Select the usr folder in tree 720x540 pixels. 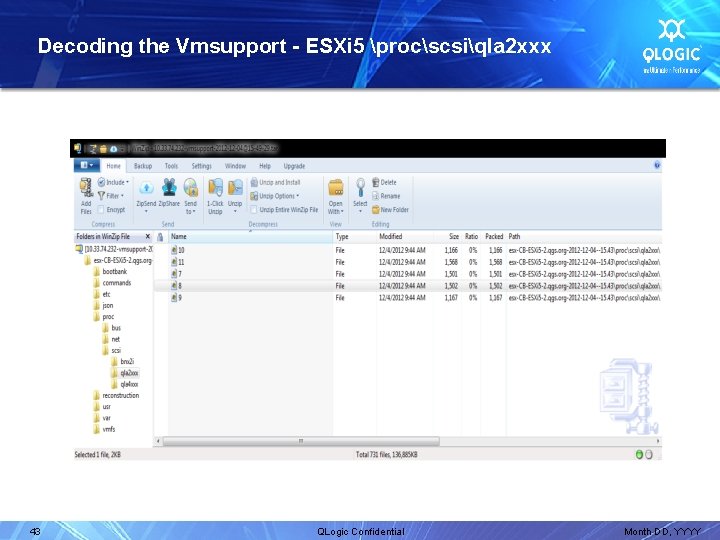click(x=102, y=407)
